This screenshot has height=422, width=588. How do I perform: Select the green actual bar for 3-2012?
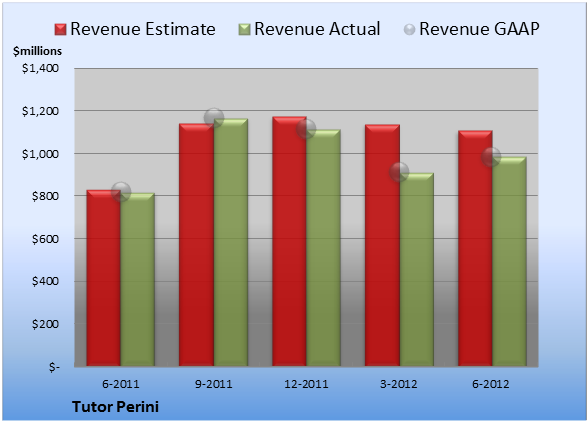point(416,269)
